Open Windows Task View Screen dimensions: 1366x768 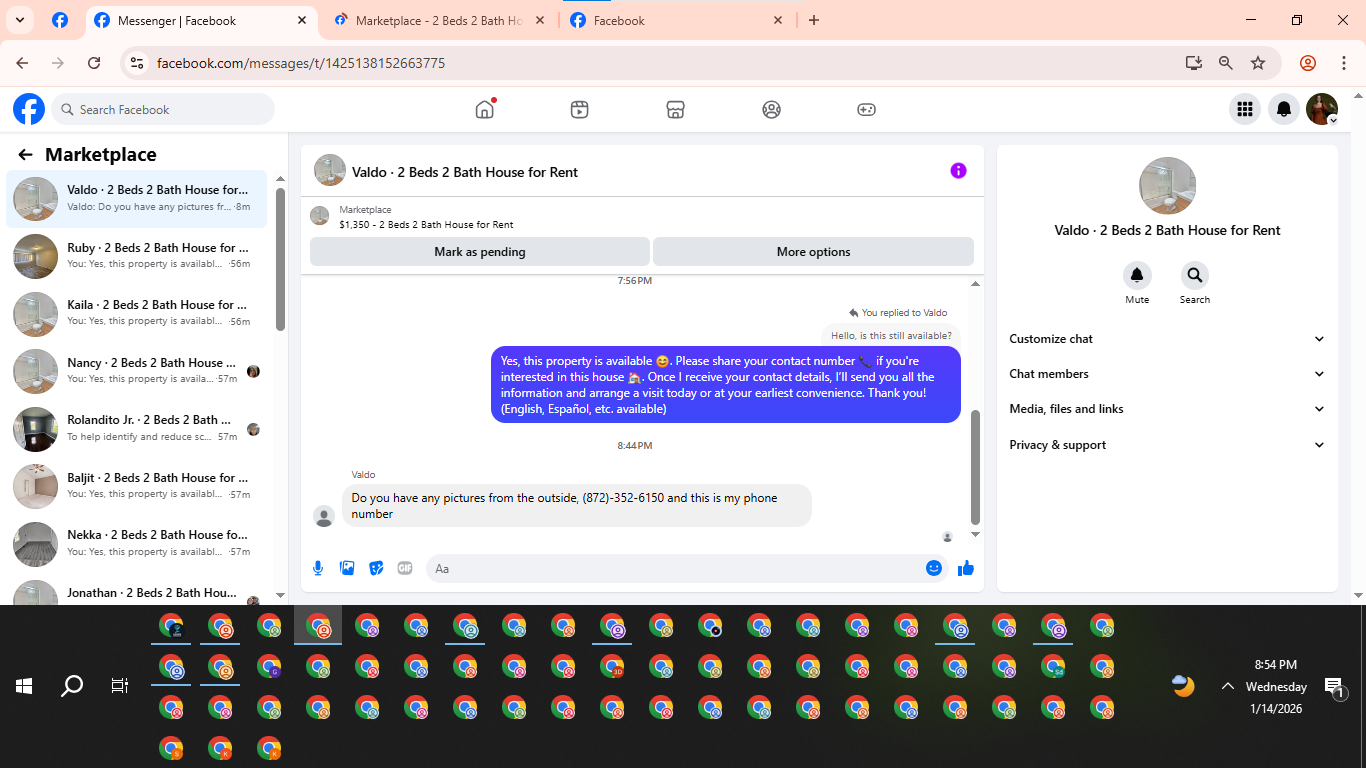pyautogui.click(x=120, y=686)
